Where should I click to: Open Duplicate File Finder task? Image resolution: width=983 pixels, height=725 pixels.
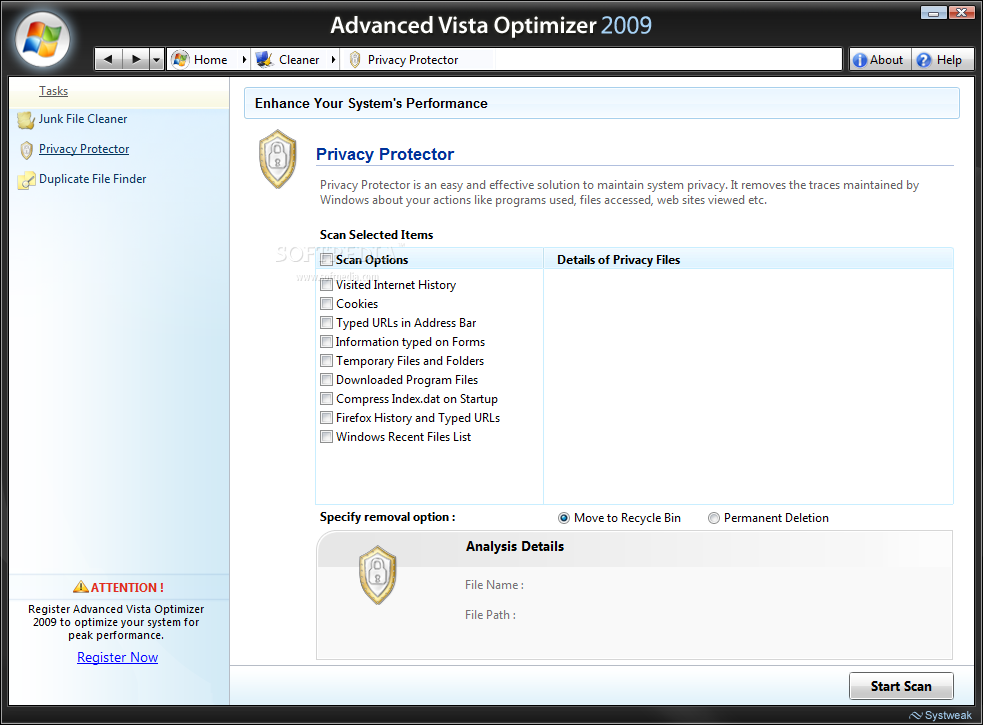92,179
